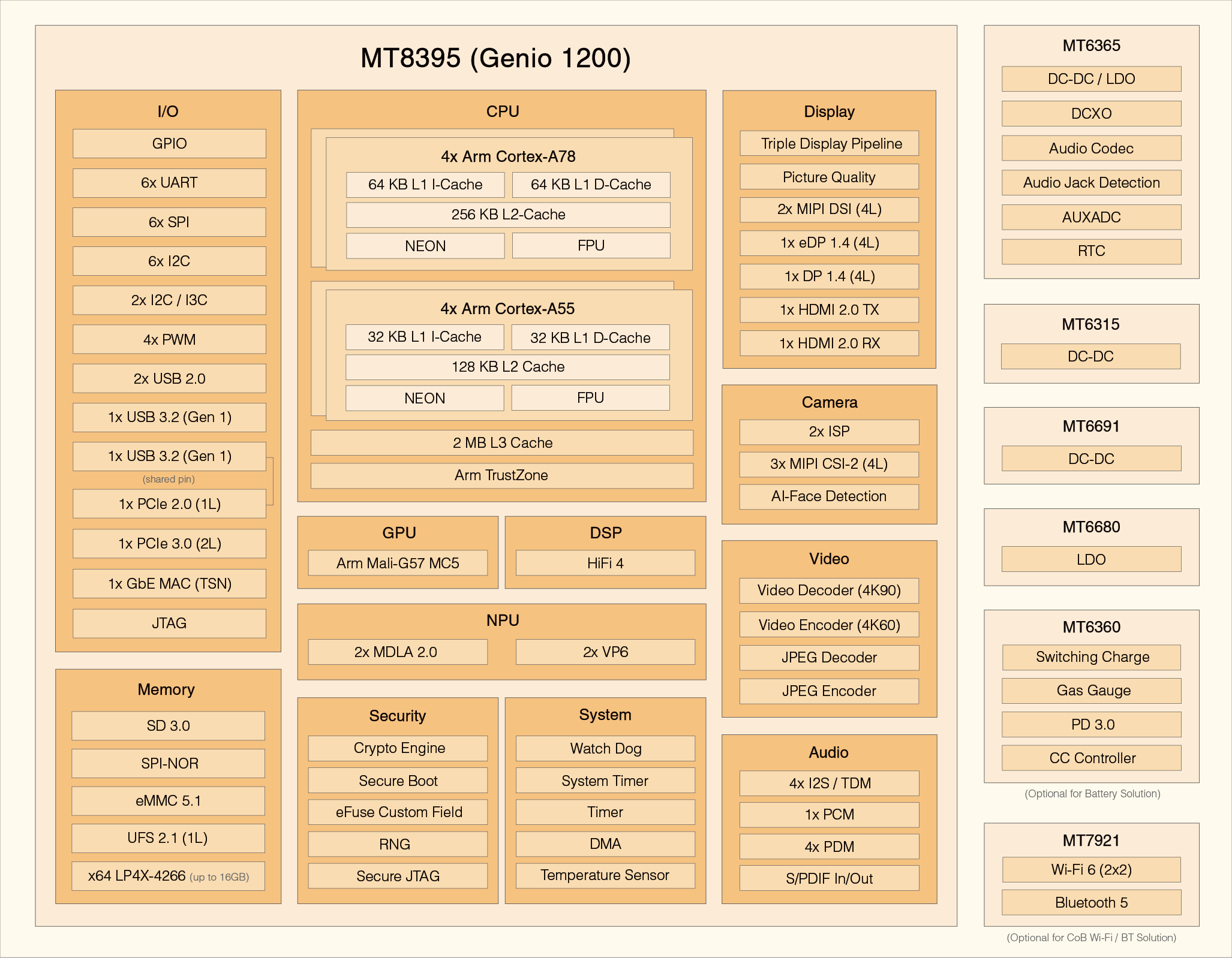1232x958 pixels.
Task: Select the 2 MB L3 Cache bar
Action: [501, 443]
